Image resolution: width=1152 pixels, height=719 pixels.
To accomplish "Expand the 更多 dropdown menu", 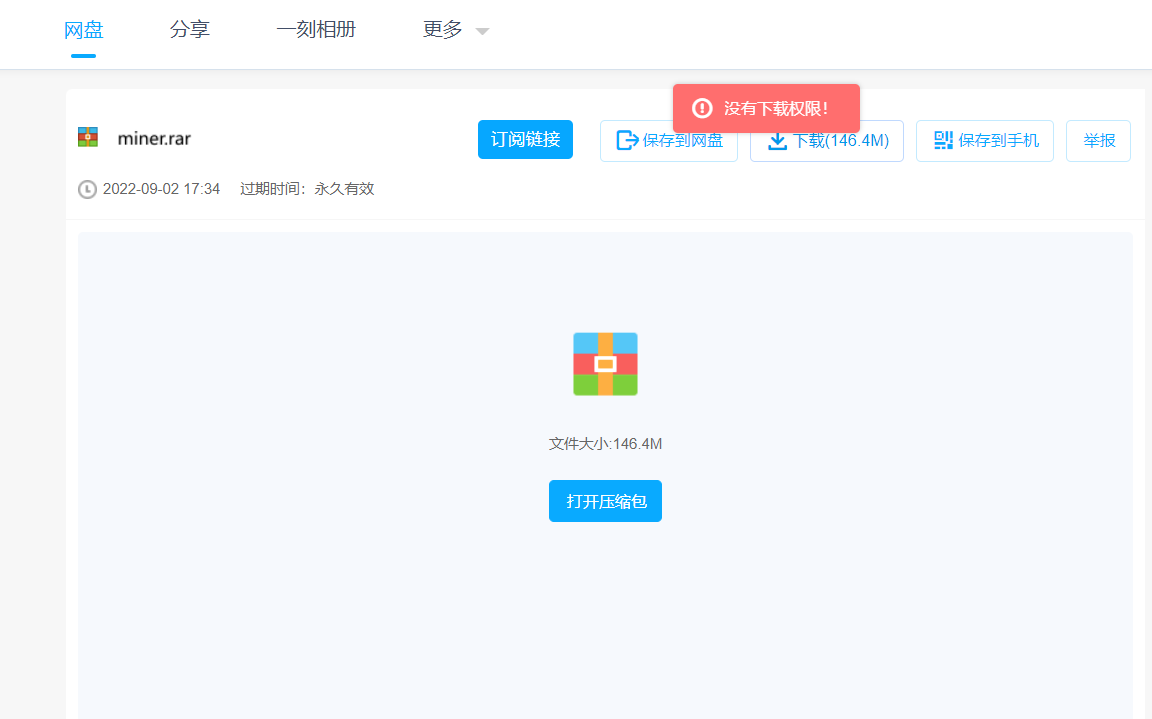I will point(455,29).
